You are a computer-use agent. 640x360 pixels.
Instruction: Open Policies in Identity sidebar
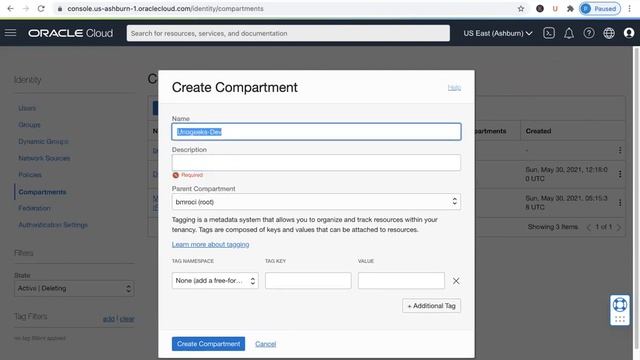[x=30, y=175]
